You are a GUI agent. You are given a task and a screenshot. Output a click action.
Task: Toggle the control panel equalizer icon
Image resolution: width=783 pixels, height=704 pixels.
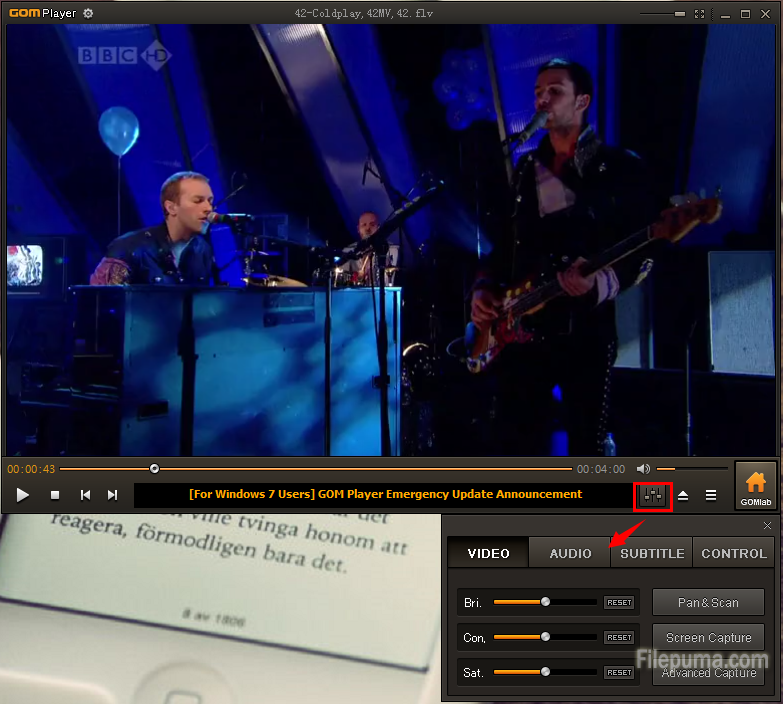[653, 495]
